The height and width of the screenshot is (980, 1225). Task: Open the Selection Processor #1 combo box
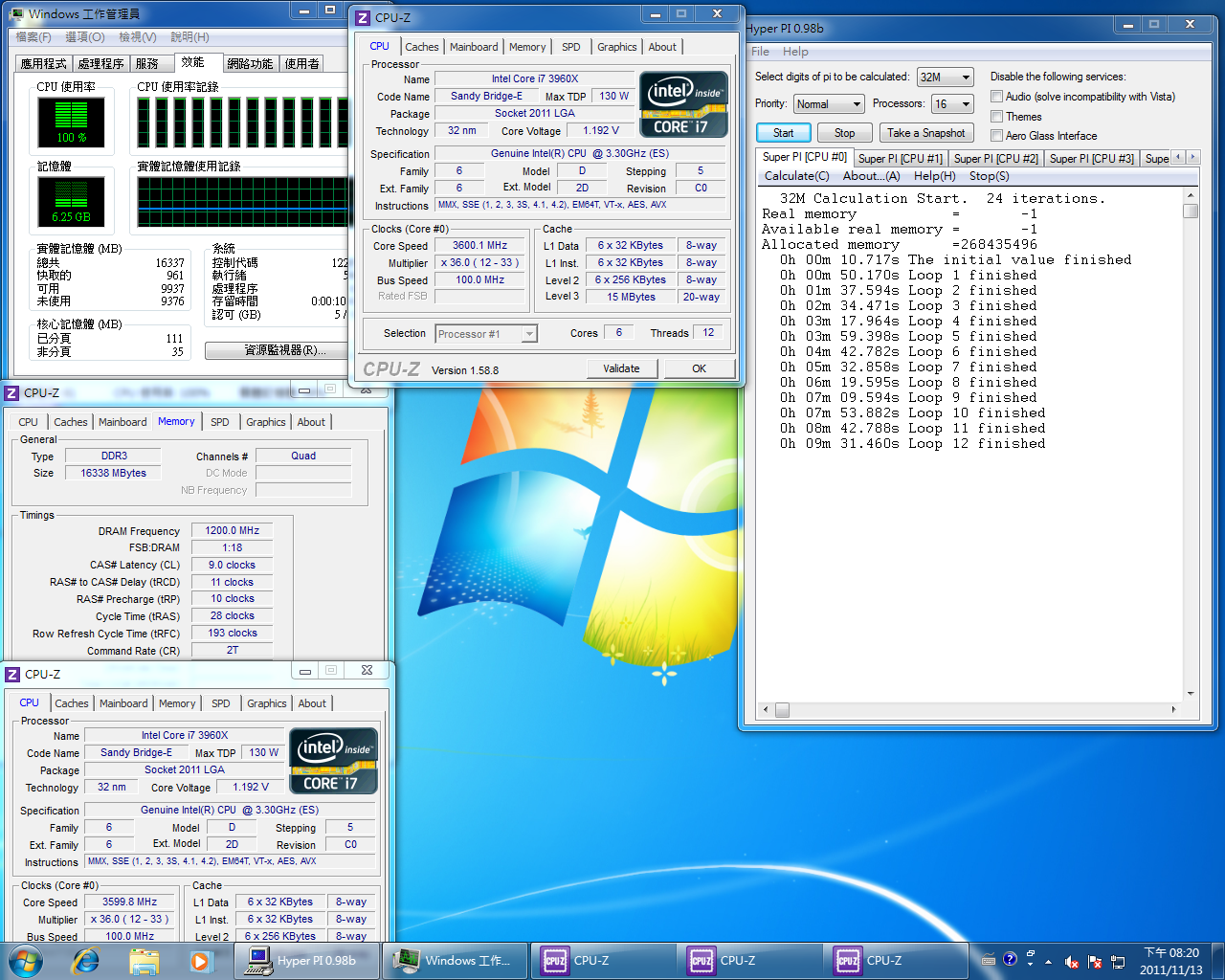click(x=486, y=333)
